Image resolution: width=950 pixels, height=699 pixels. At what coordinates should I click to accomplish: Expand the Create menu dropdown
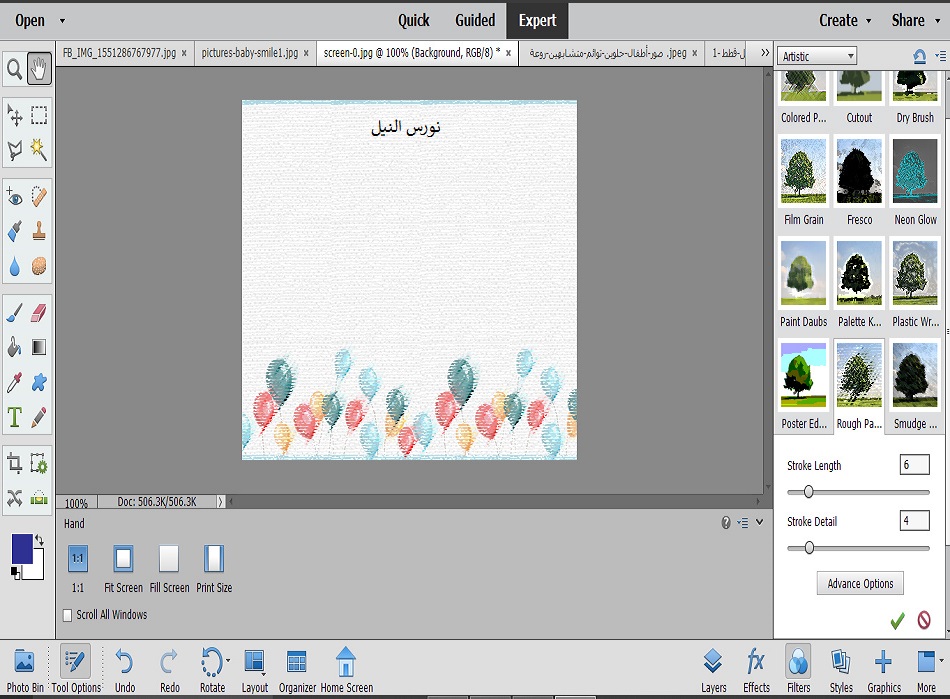click(868, 21)
